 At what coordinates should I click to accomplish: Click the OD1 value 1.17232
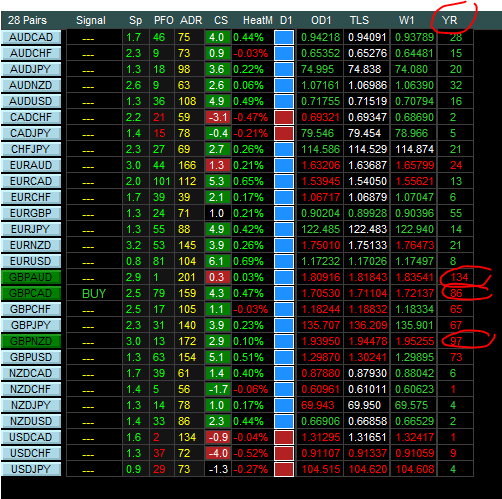click(320, 261)
